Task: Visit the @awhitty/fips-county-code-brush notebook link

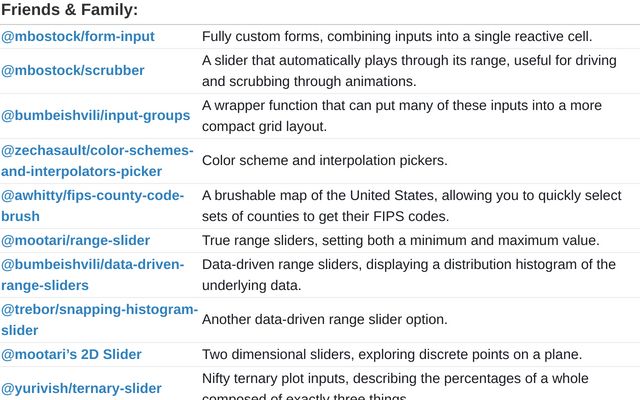Action: coord(92,205)
